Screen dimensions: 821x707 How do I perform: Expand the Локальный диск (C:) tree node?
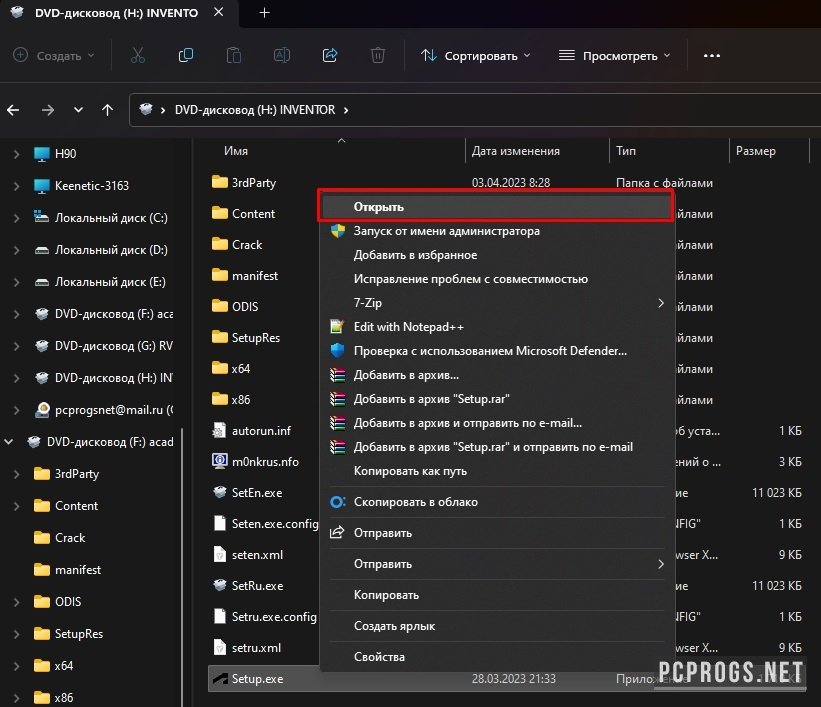pos(16,218)
